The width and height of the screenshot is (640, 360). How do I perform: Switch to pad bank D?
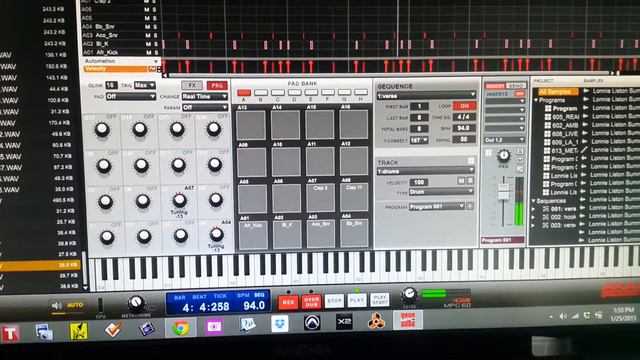294,93
